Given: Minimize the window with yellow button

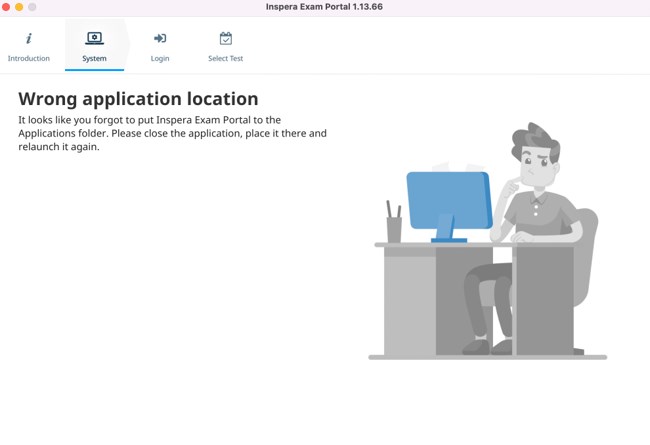Looking at the screenshot, I should click(19, 7).
